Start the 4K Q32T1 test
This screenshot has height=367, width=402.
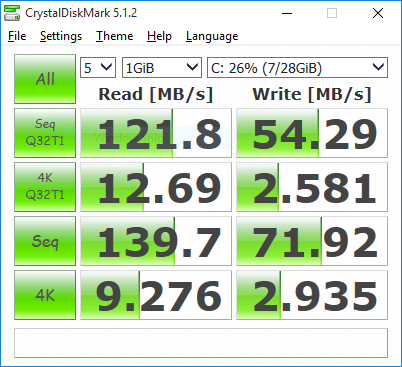tap(45, 187)
